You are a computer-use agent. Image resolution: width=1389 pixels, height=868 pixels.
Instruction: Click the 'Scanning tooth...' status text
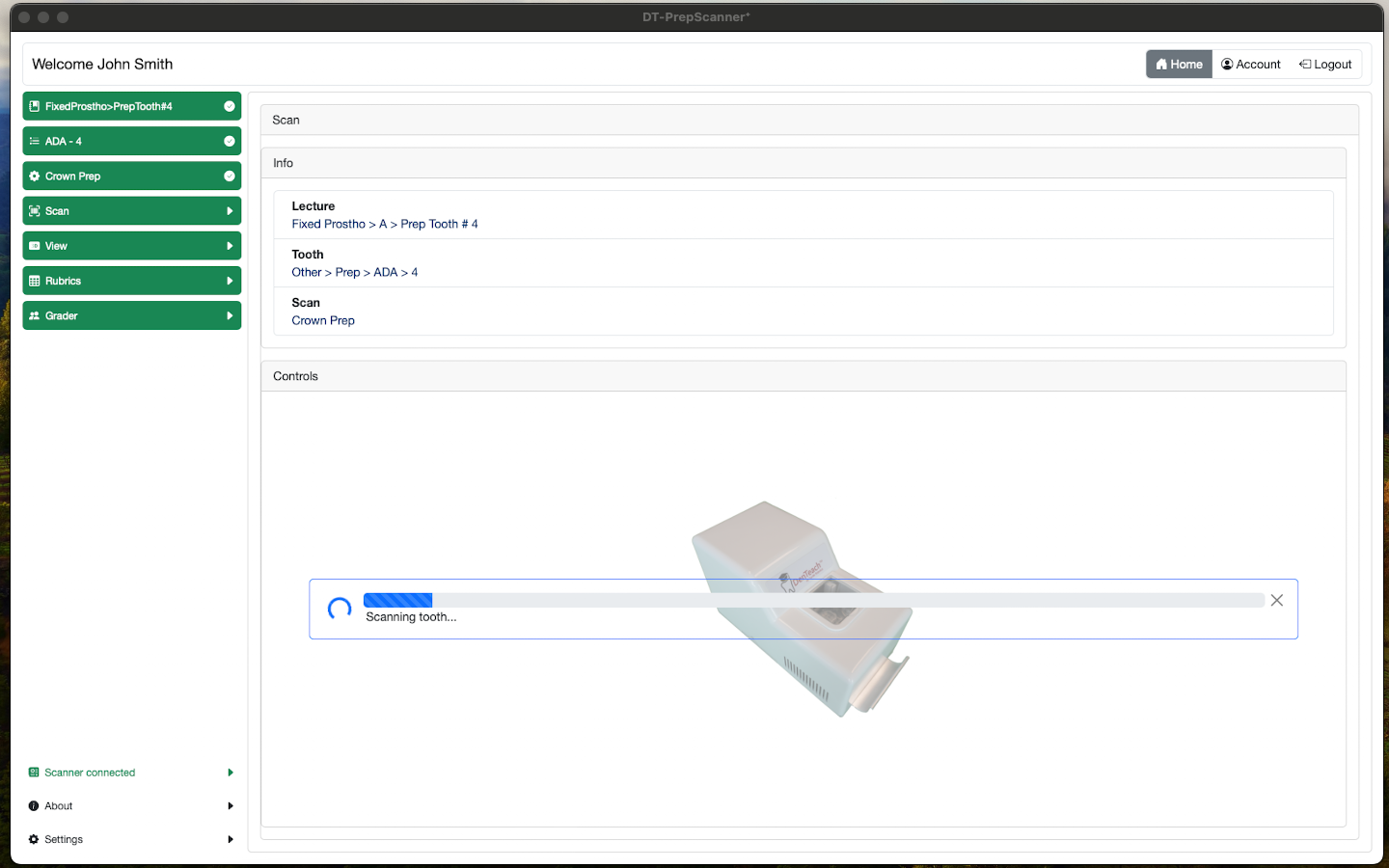411,617
